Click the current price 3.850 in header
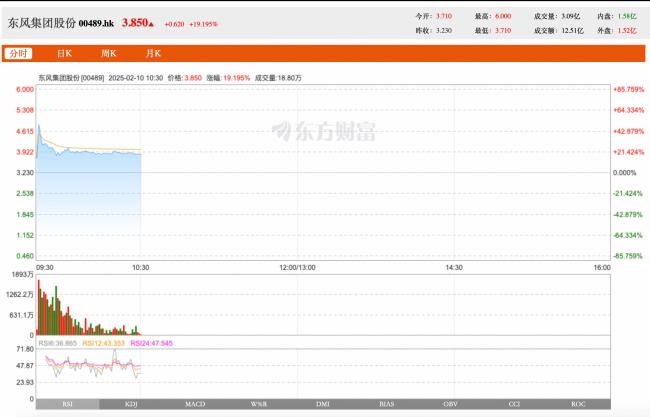The image size is (650, 417). (x=135, y=23)
